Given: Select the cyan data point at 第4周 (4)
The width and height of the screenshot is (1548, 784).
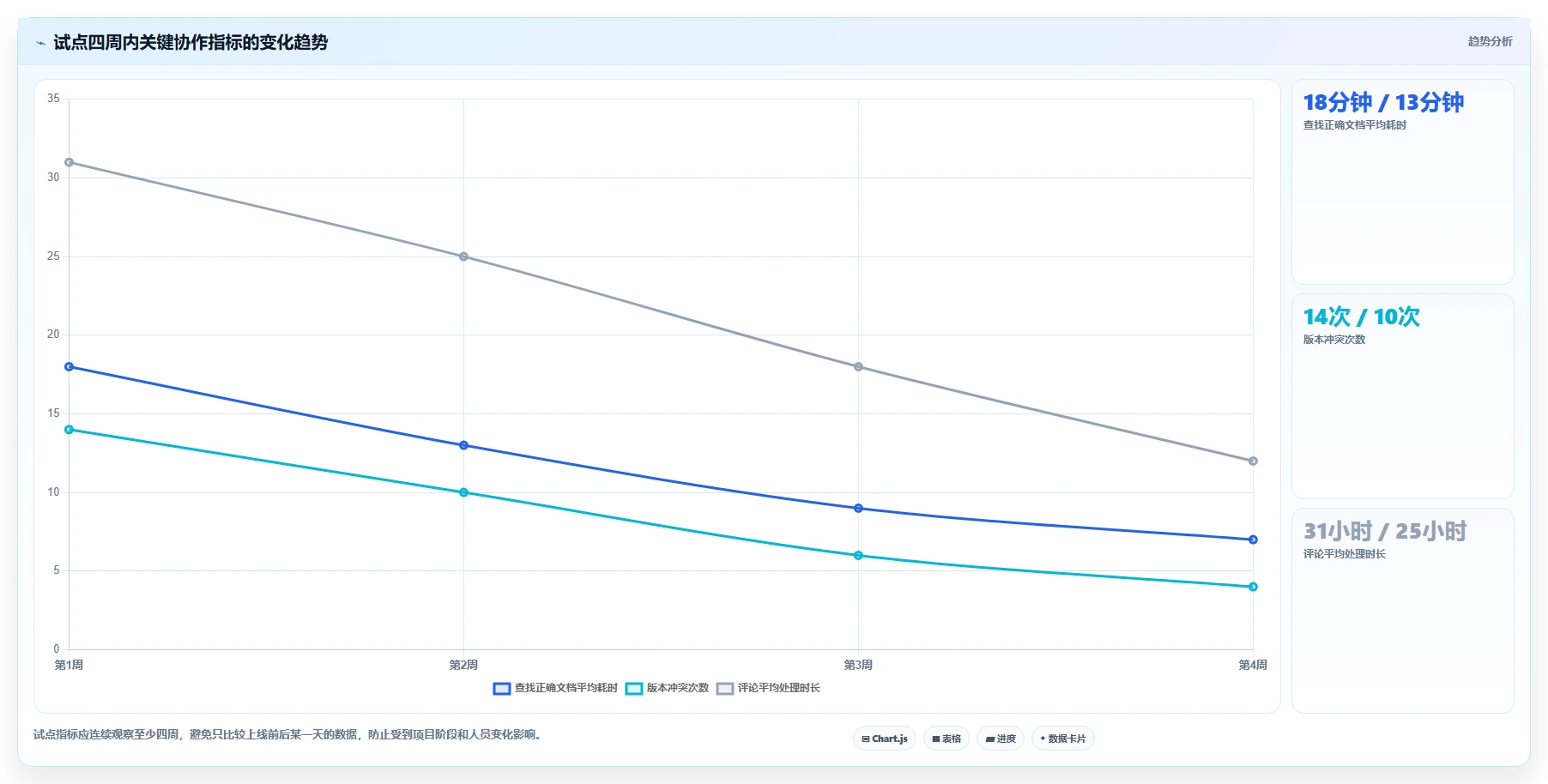Looking at the screenshot, I should coord(1253,587).
